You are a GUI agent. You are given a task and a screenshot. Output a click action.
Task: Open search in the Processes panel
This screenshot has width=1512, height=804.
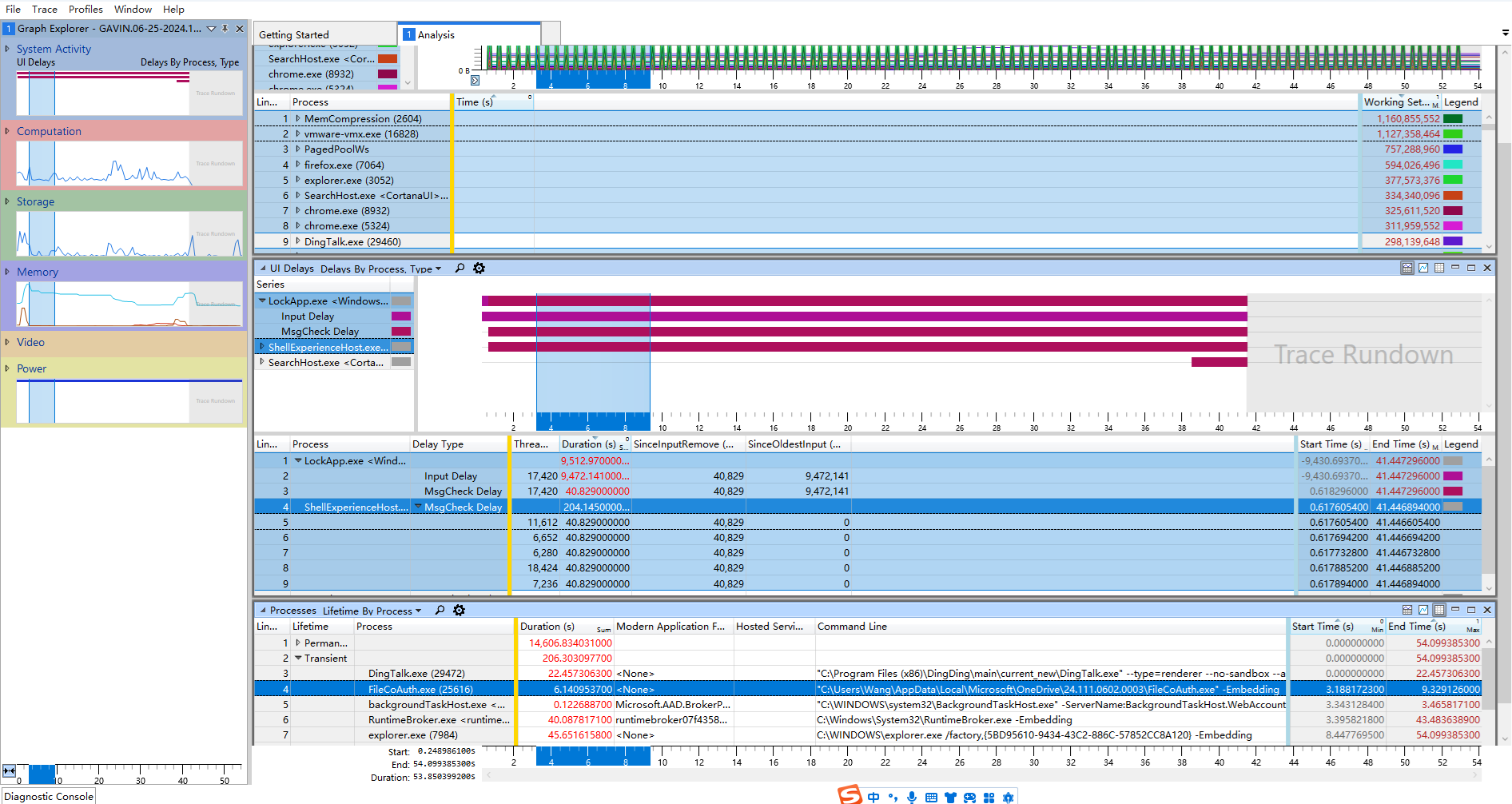[440, 610]
